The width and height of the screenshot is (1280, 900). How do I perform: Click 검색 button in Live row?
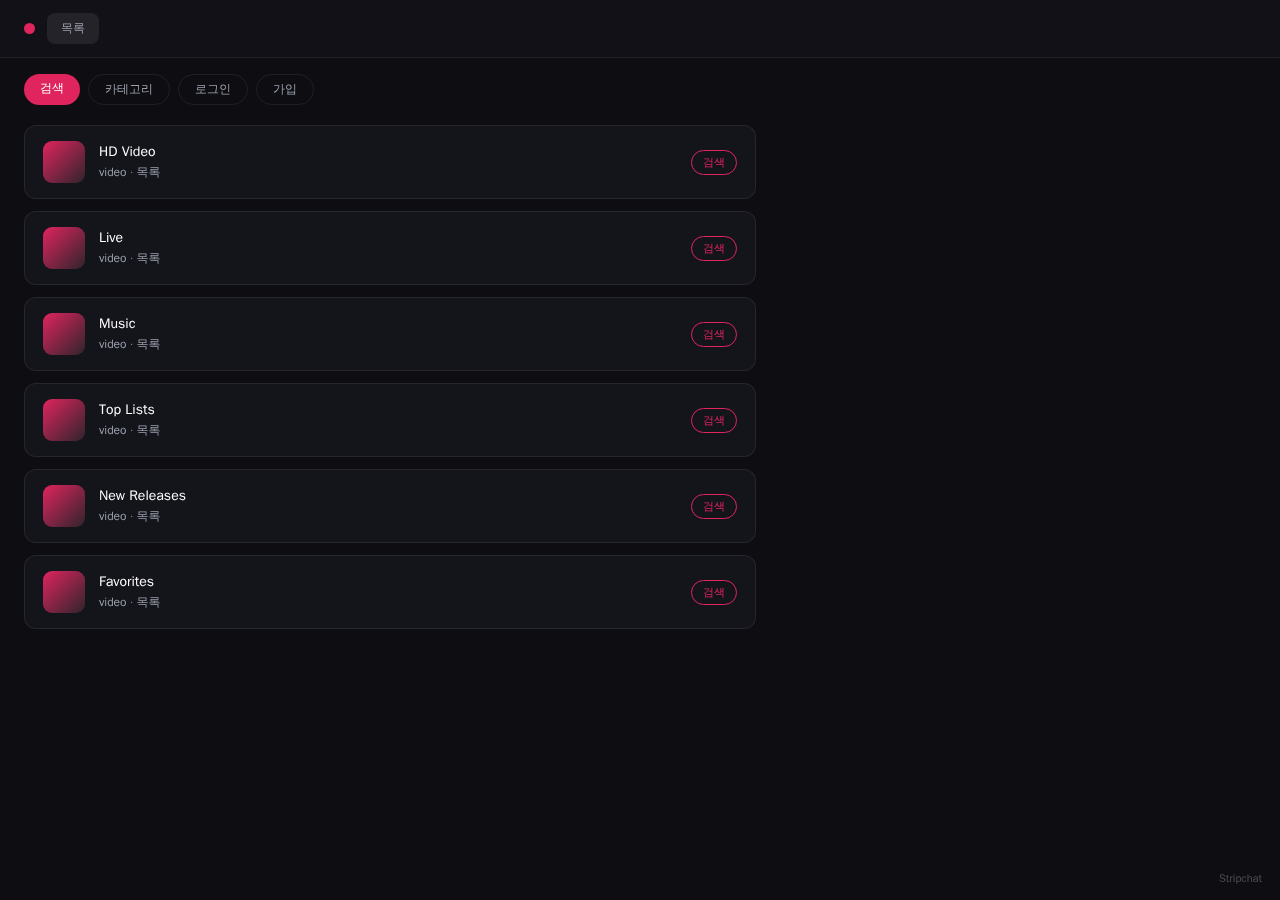coord(714,248)
